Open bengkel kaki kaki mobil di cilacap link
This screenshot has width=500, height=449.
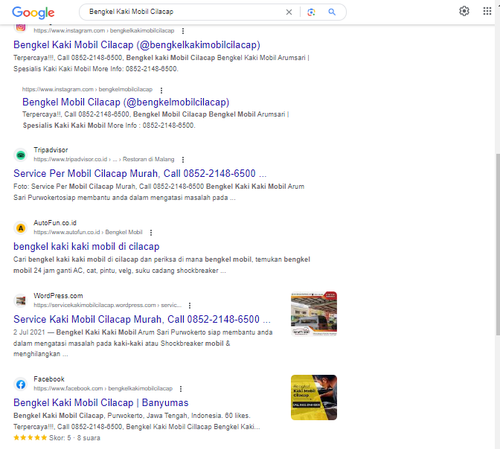86,246
